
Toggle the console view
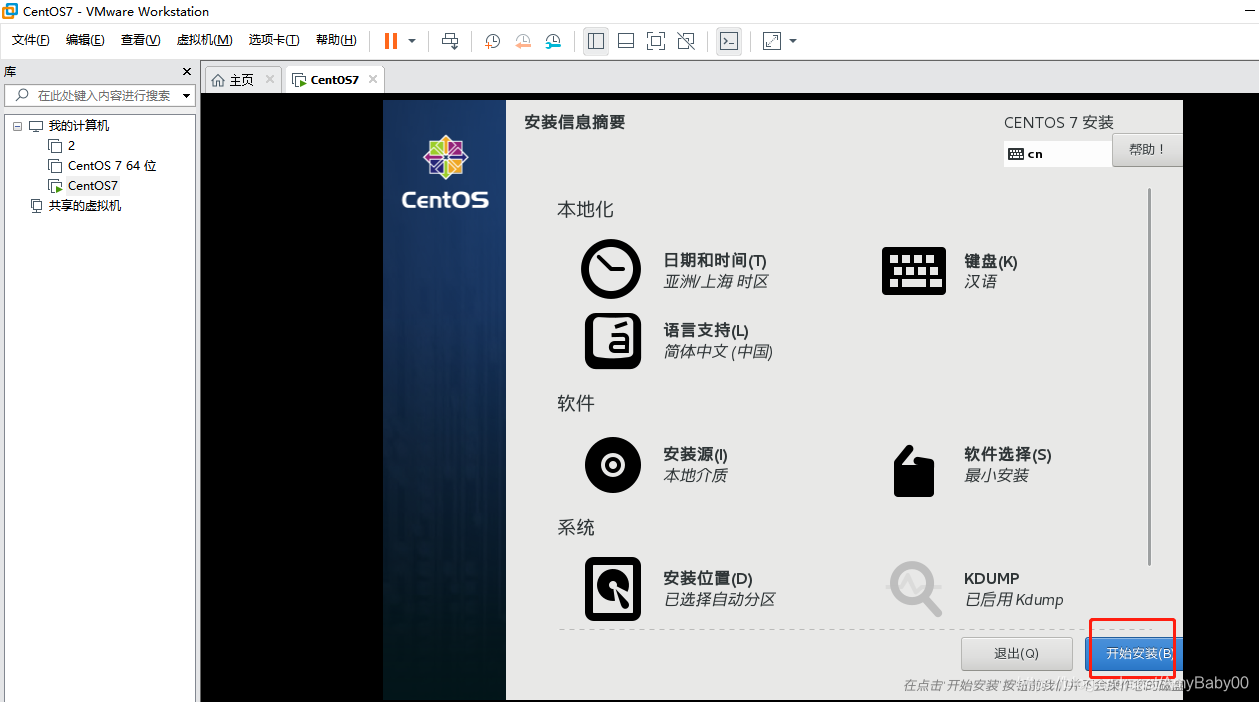coord(729,41)
